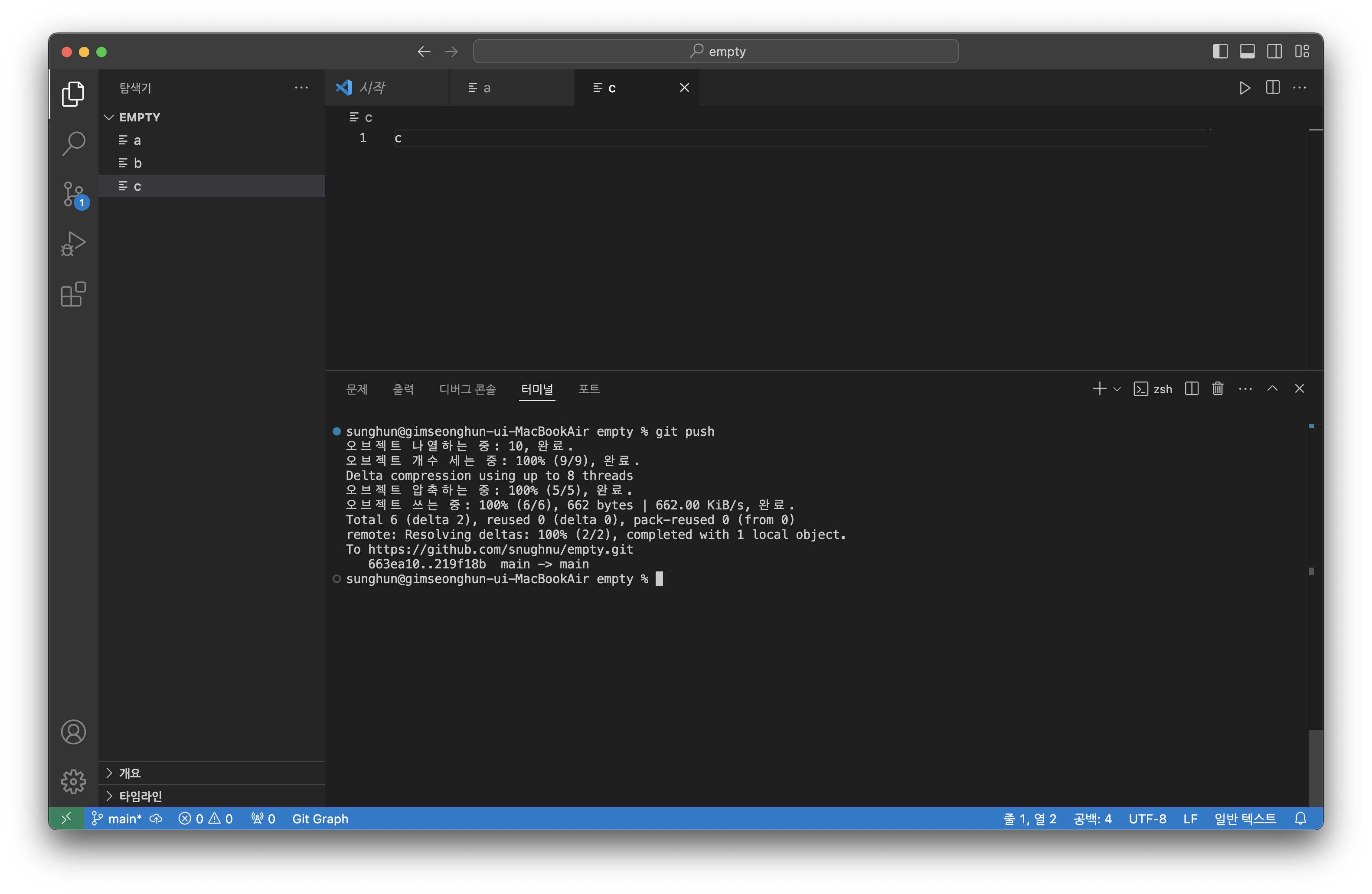
Task: Open the Extensions view
Action: [x=73, y=294]
